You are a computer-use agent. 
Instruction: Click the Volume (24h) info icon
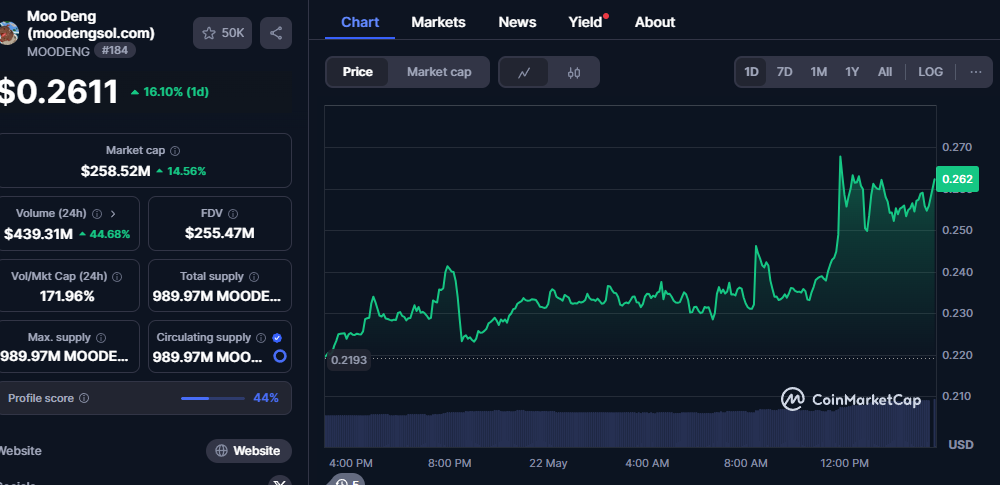coord(97,214)
